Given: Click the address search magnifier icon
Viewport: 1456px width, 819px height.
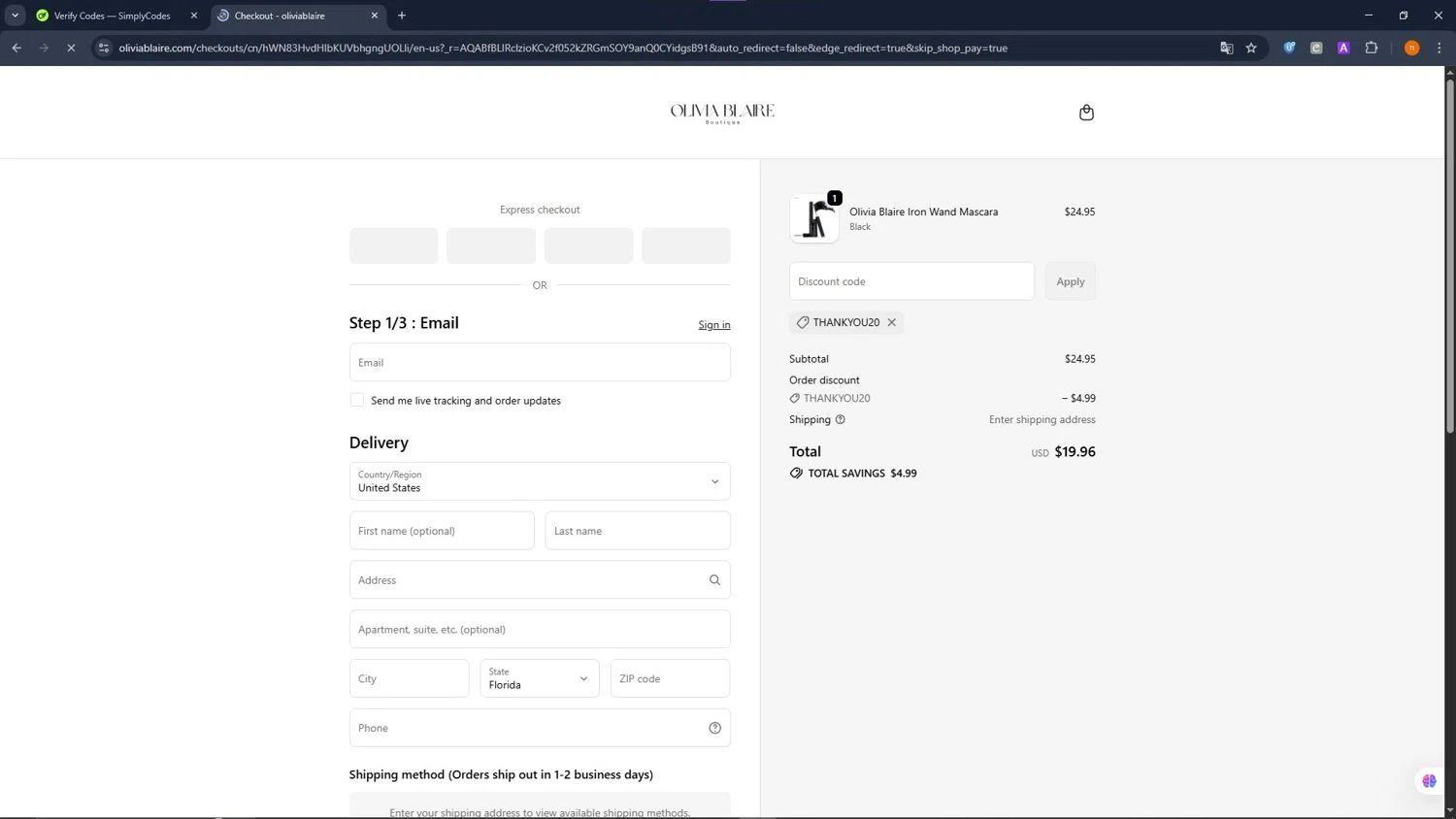Looking at the screenshot, I should (x=714, y=580).
